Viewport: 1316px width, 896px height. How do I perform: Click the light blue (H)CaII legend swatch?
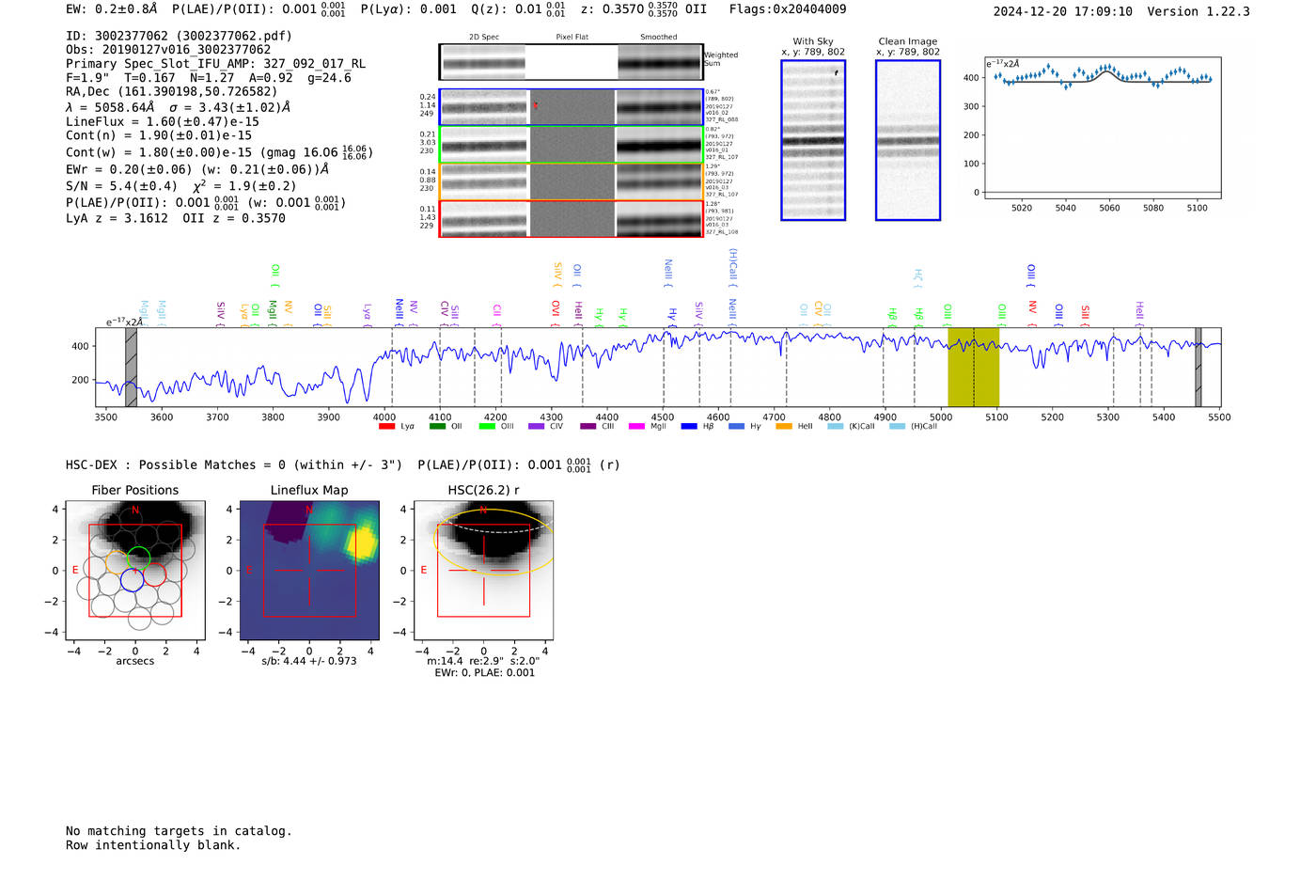(897, 427)
